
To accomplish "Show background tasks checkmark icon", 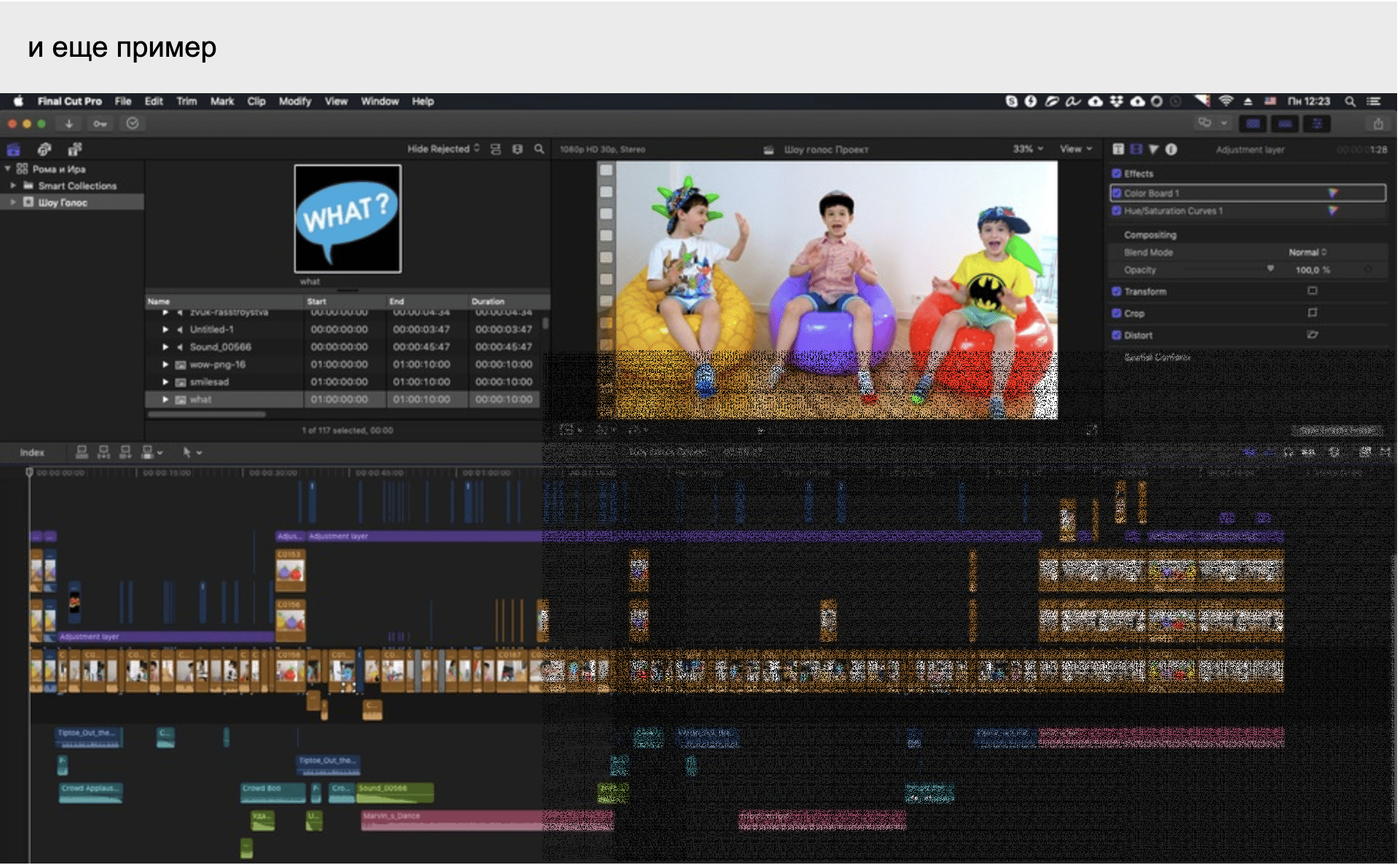I will 133,124.
